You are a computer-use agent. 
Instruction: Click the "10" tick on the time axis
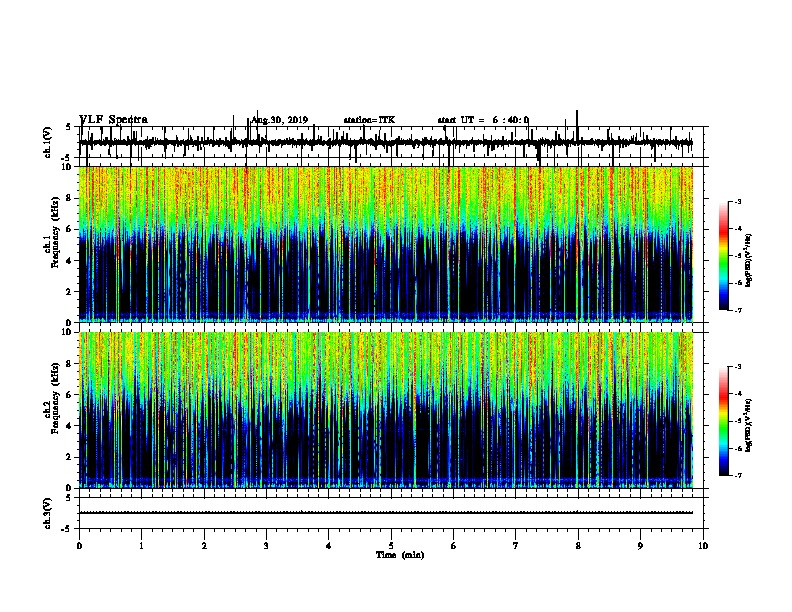click(703, 546)
